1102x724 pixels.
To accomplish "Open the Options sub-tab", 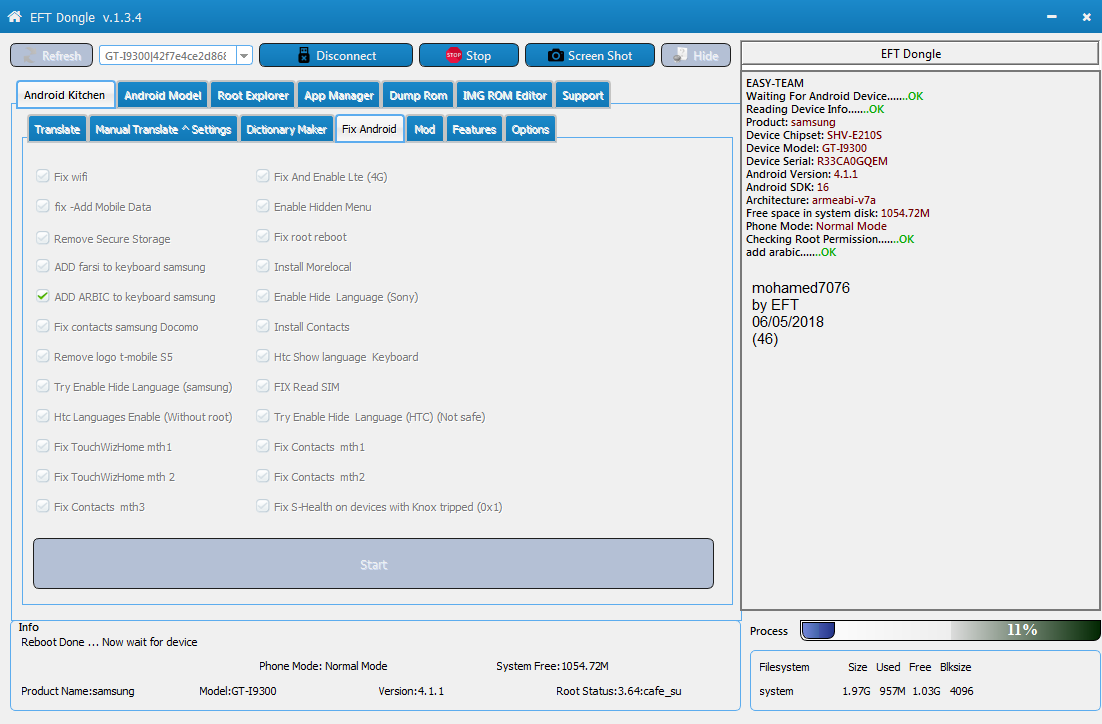I will coord(530,129).
